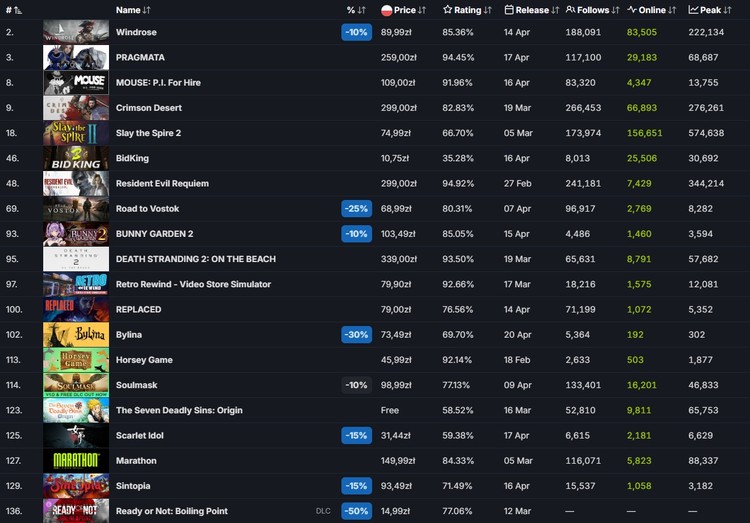This screenshot has width=750, height=523.
Task: Sort by Name column header
Action: point(133,10)
